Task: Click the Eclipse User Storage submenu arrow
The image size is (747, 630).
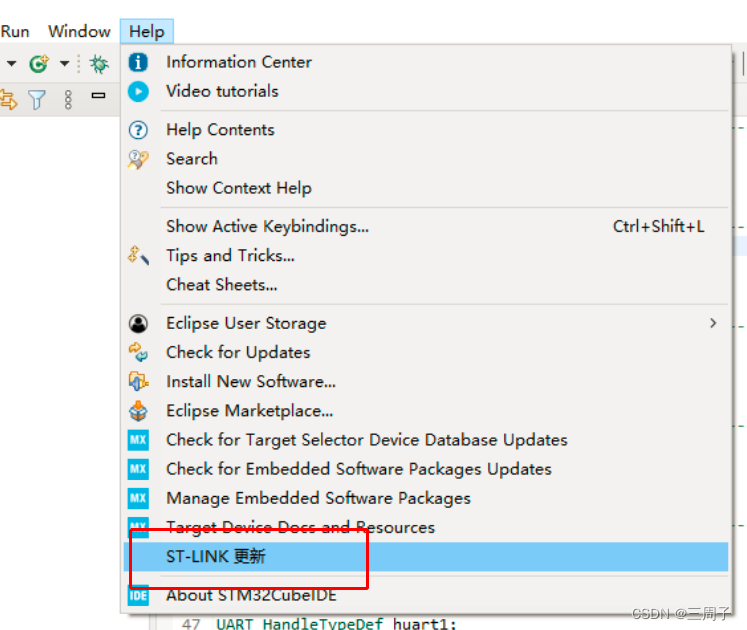Action: [713, 323]
